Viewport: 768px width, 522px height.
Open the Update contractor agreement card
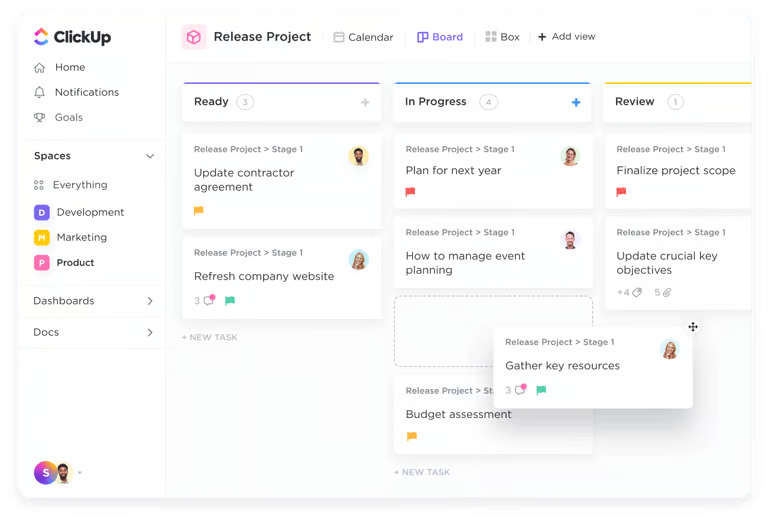click(244, 179)
